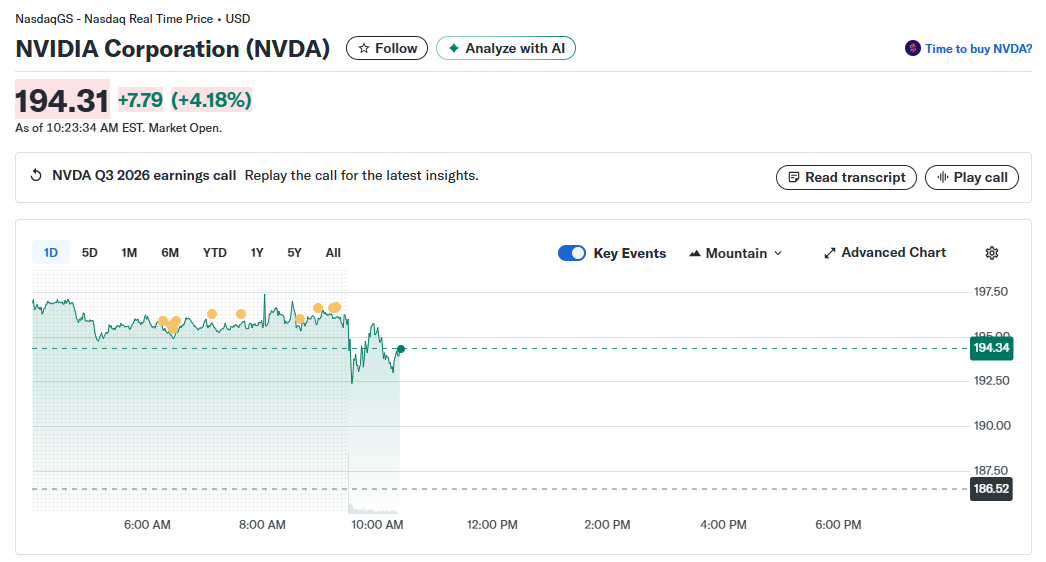Click the sparkle icon in Analyze with AI
The height and width of the screenshot is (562, 1046).
coord(454,48)
